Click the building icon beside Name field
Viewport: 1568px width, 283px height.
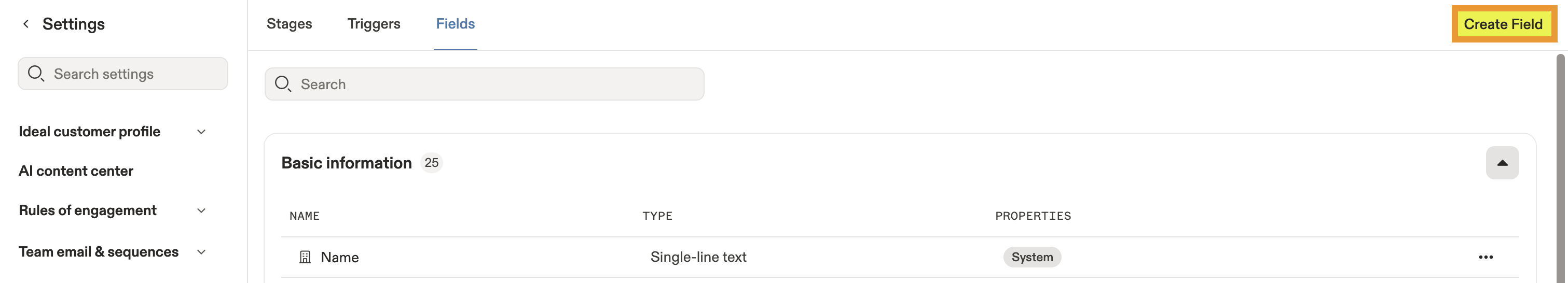(305, 258)
